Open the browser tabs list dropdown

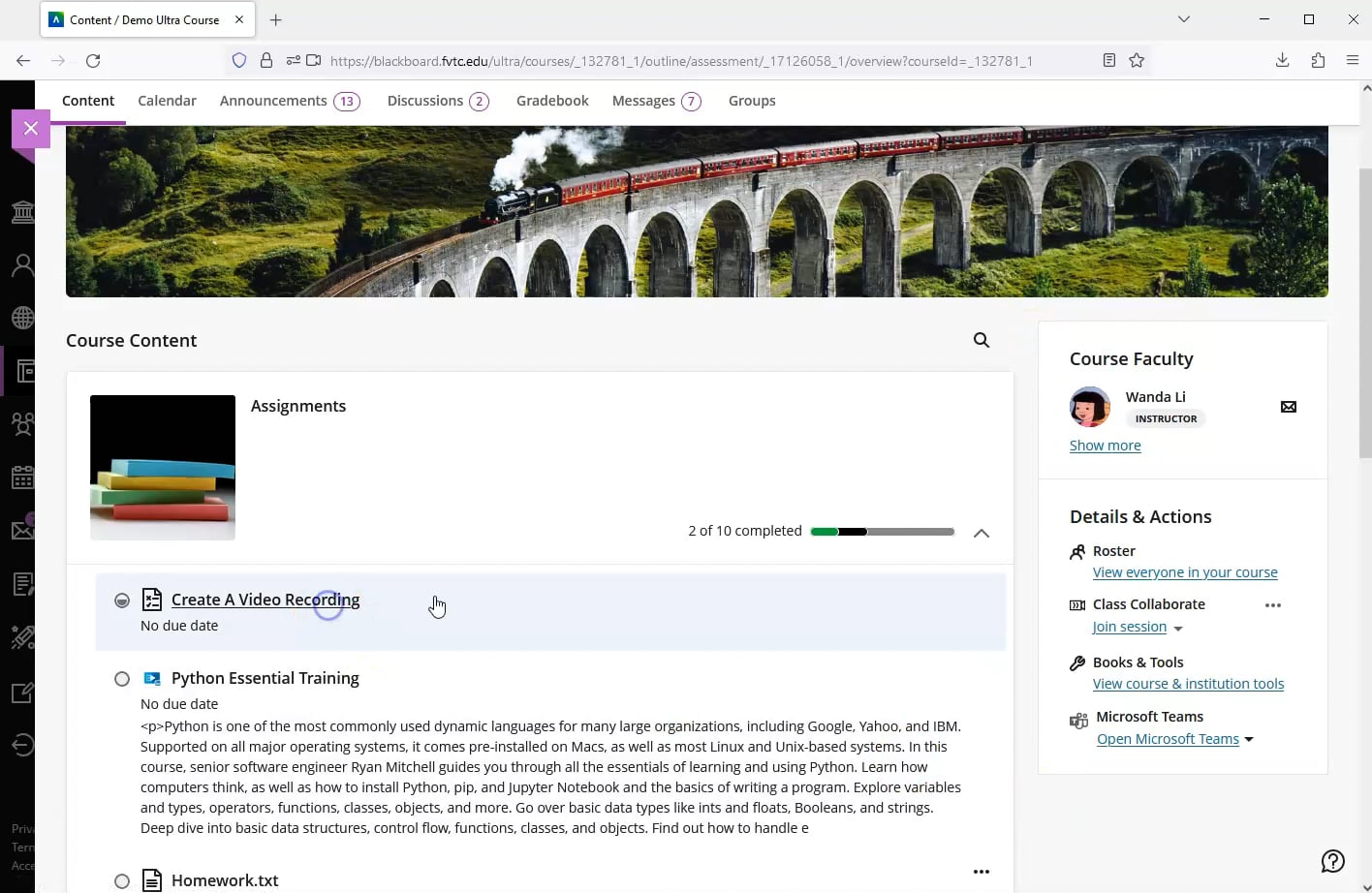(1184, 19)
